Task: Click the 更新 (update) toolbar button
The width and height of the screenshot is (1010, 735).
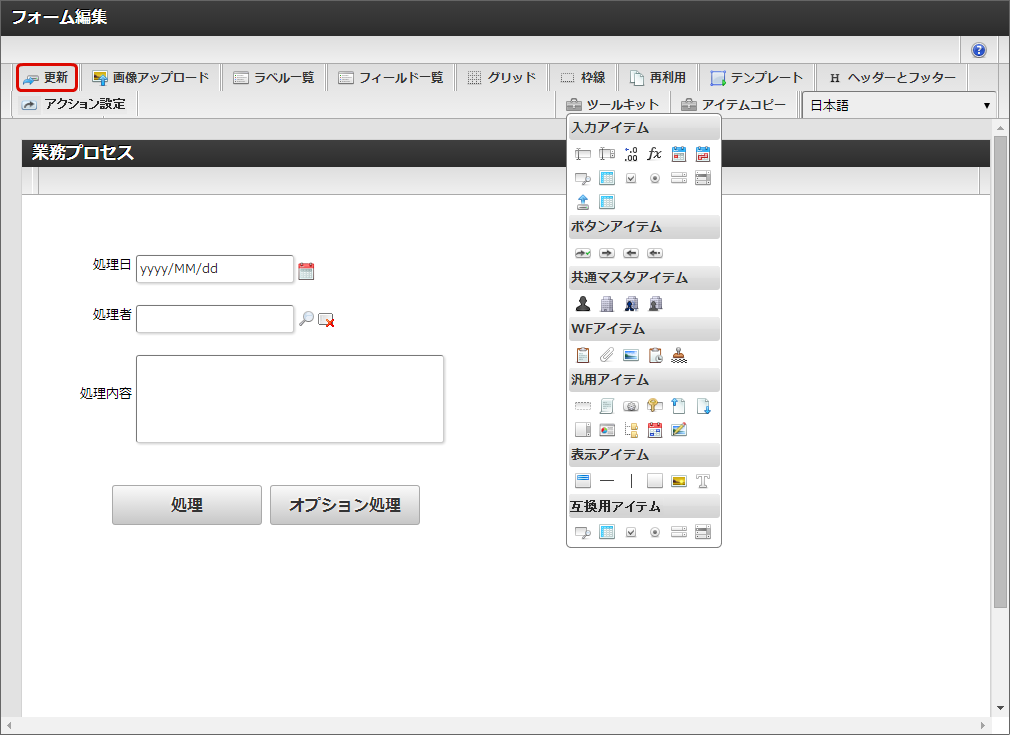Action: pos(47,78)
